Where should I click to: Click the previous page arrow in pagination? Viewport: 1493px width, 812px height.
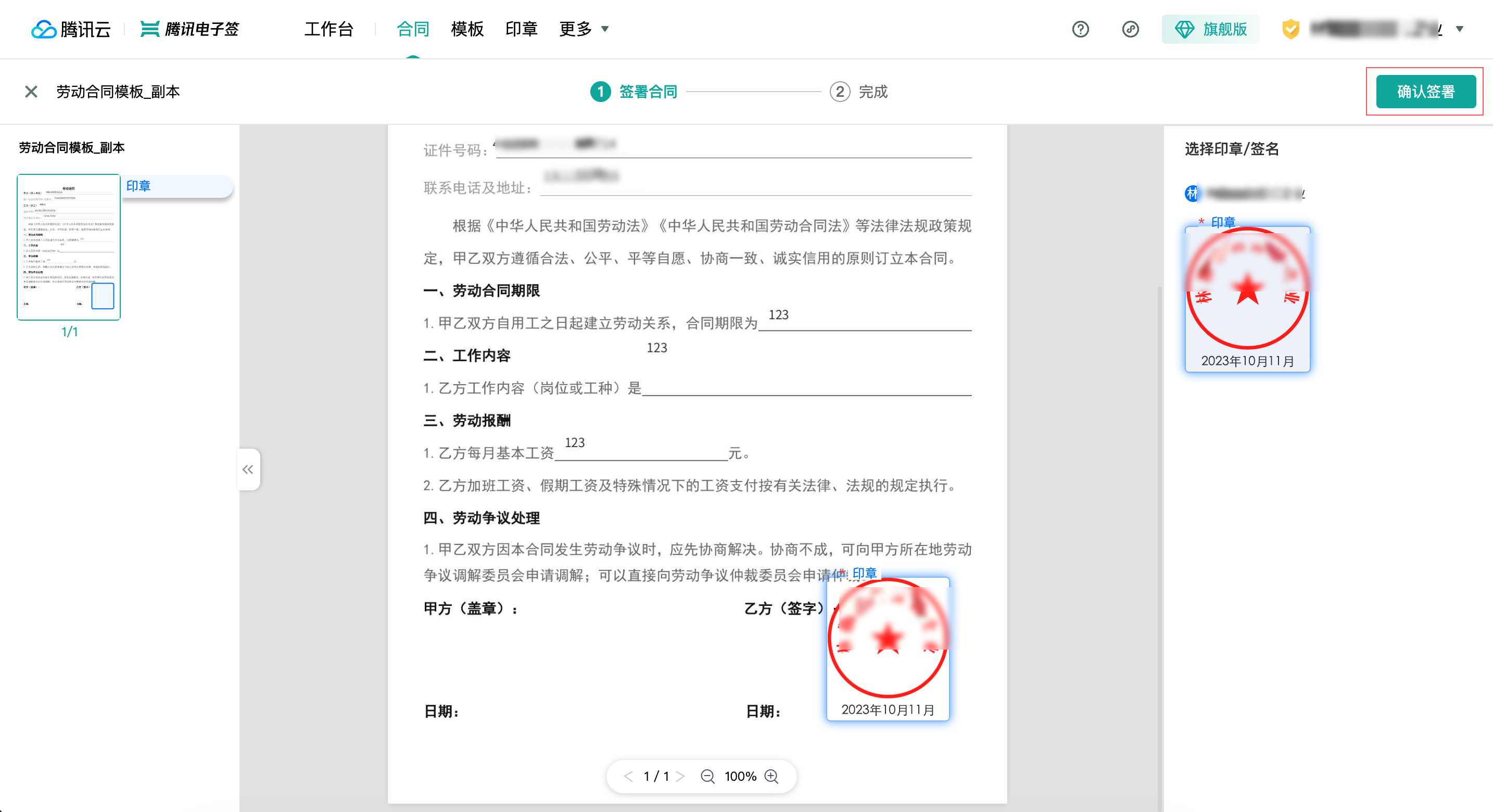point(628,776)
